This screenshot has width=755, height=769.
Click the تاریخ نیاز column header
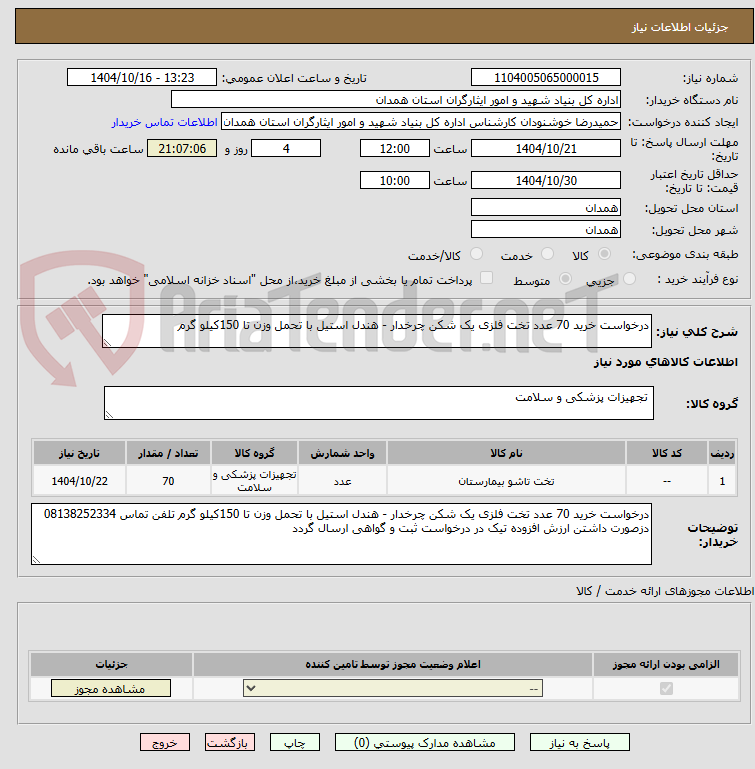(x=79, y=453)
